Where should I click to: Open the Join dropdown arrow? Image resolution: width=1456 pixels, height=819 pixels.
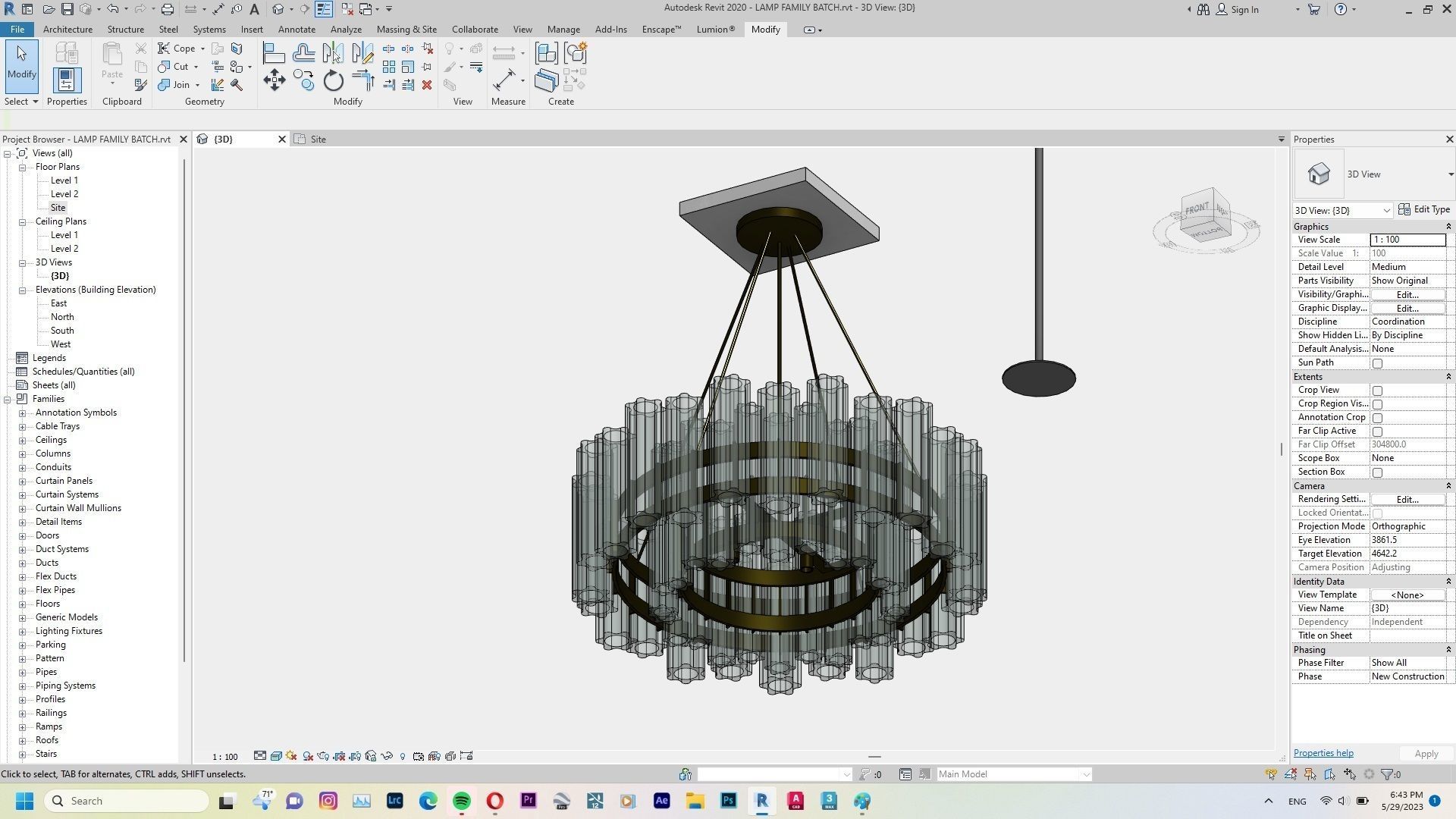coord(197,85)
